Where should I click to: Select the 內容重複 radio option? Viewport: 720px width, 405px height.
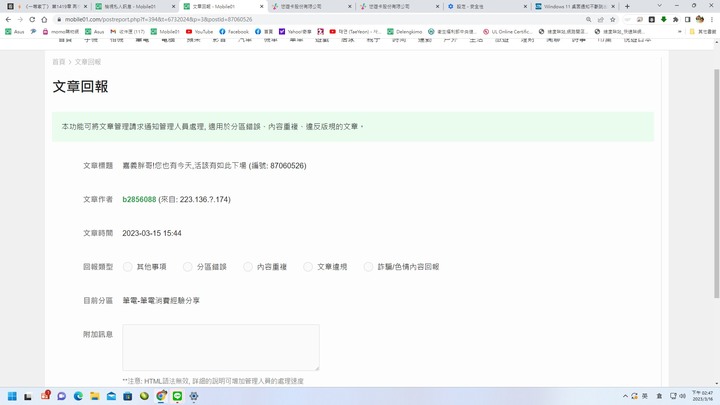pyautogui.click(x=248, y=267)
